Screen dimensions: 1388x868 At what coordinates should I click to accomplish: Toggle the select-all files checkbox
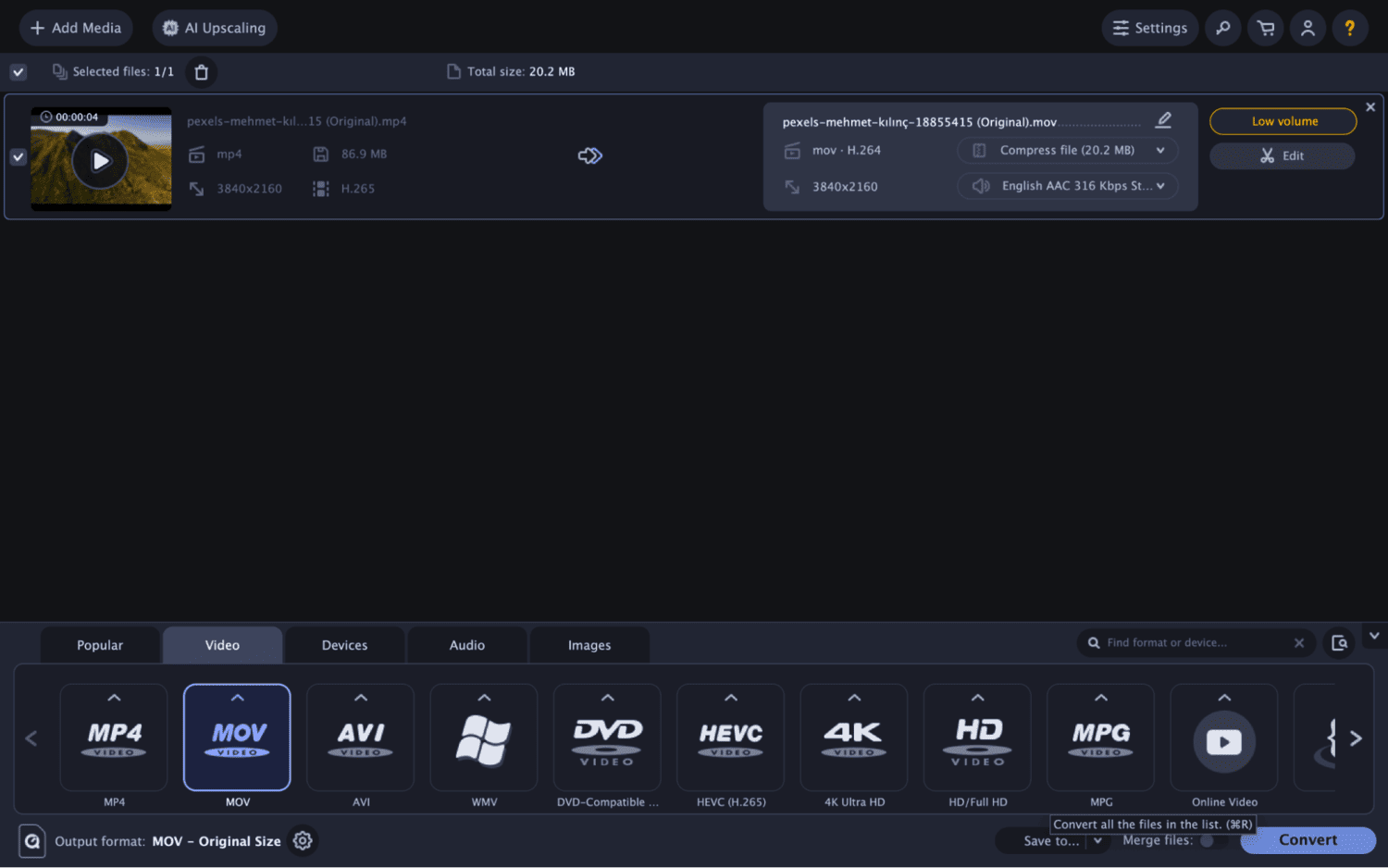(18, 71)
